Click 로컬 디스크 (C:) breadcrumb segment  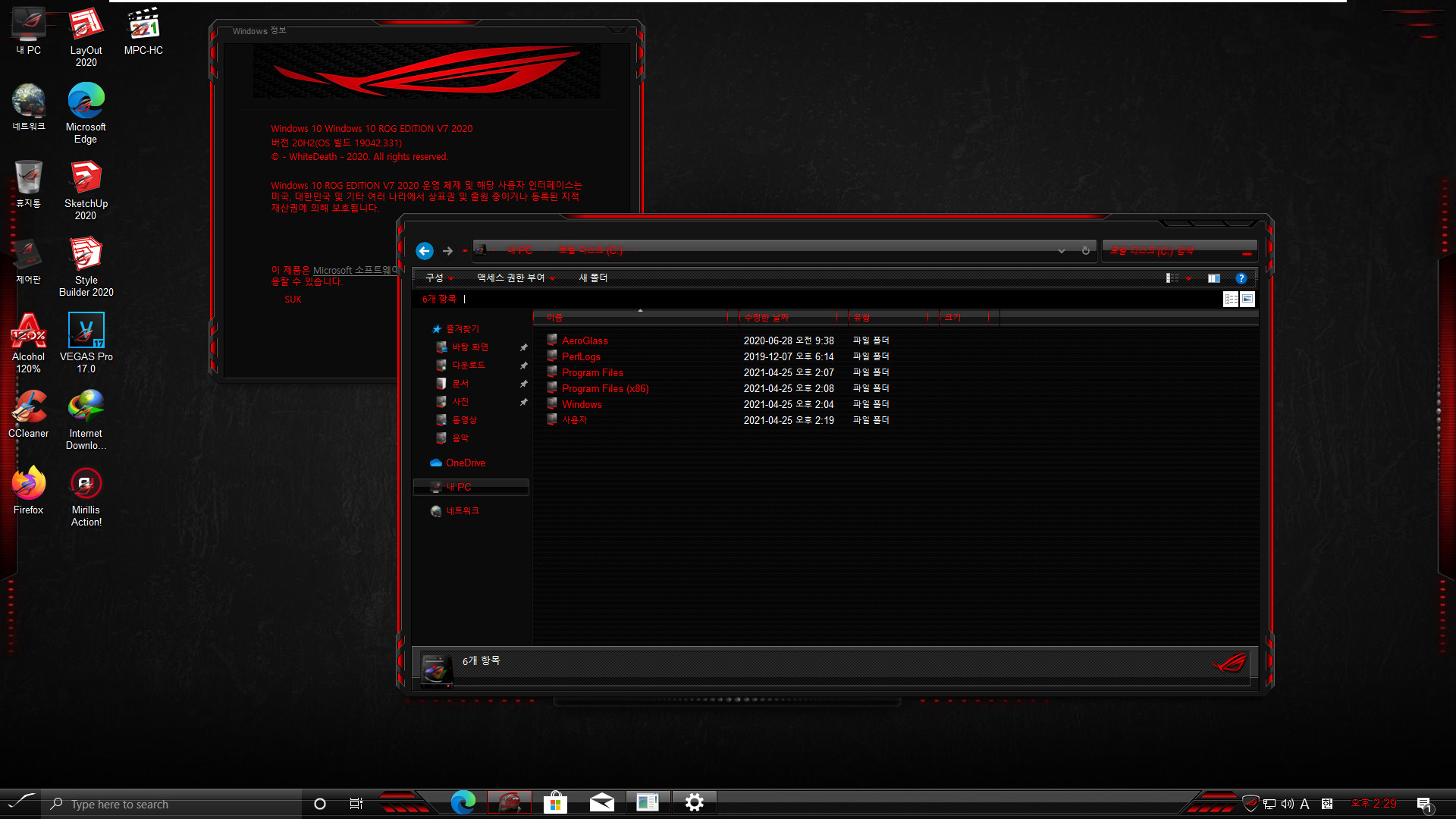(591, 250)
